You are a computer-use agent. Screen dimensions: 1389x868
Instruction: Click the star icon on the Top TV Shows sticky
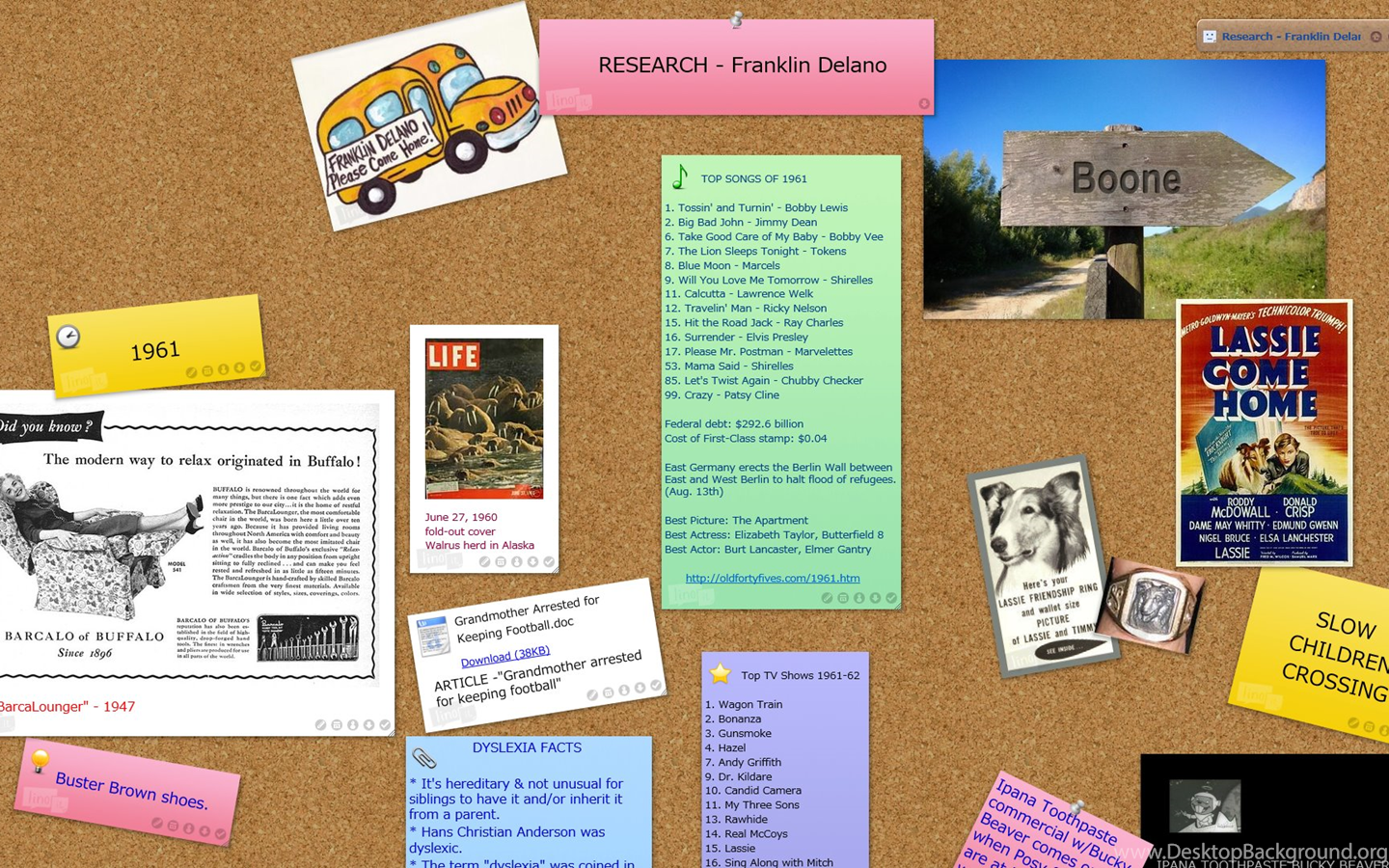pos(721,674)
